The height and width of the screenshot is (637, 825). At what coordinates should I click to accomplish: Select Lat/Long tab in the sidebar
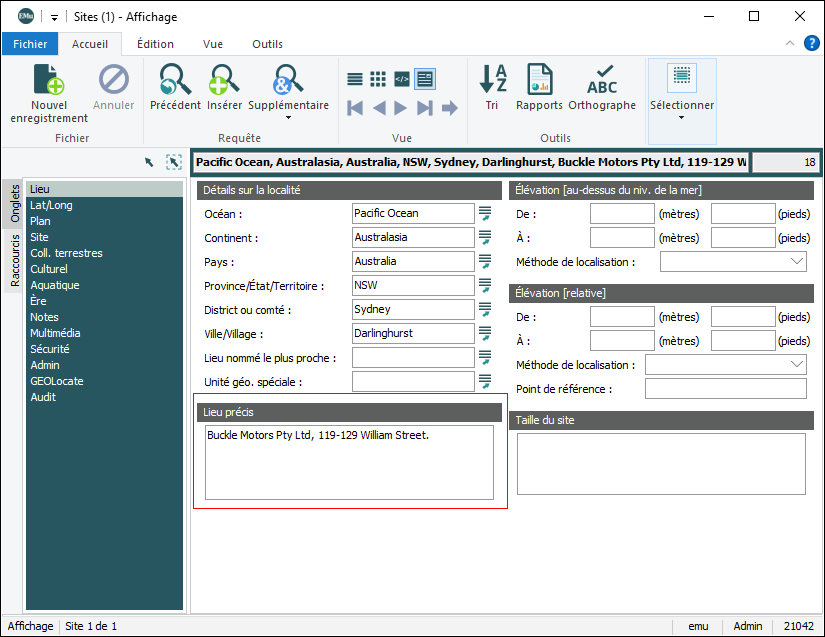pos(51,205)
